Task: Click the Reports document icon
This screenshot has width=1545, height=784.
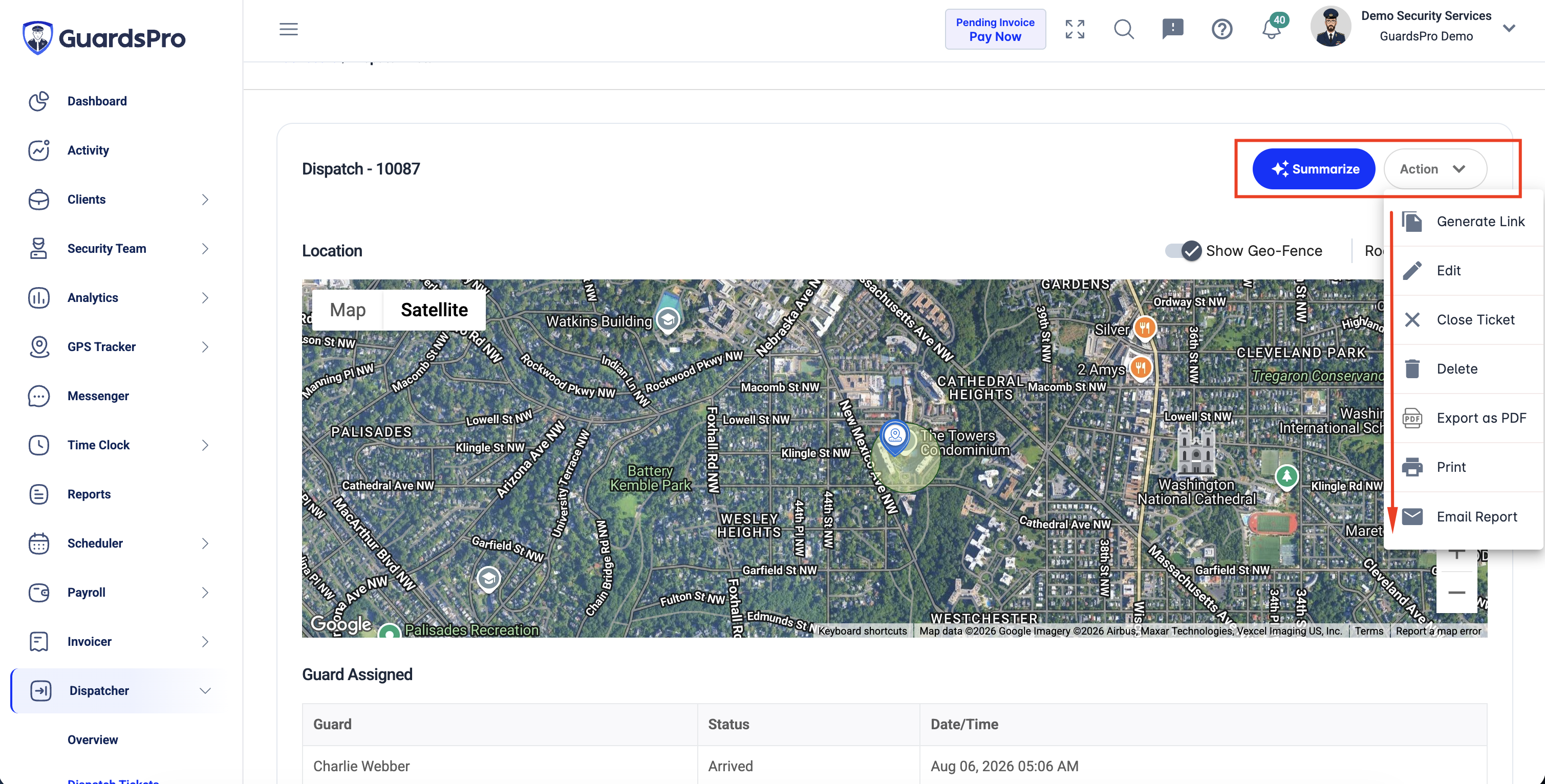Action: pyautogui.click(x=39, y=494)
